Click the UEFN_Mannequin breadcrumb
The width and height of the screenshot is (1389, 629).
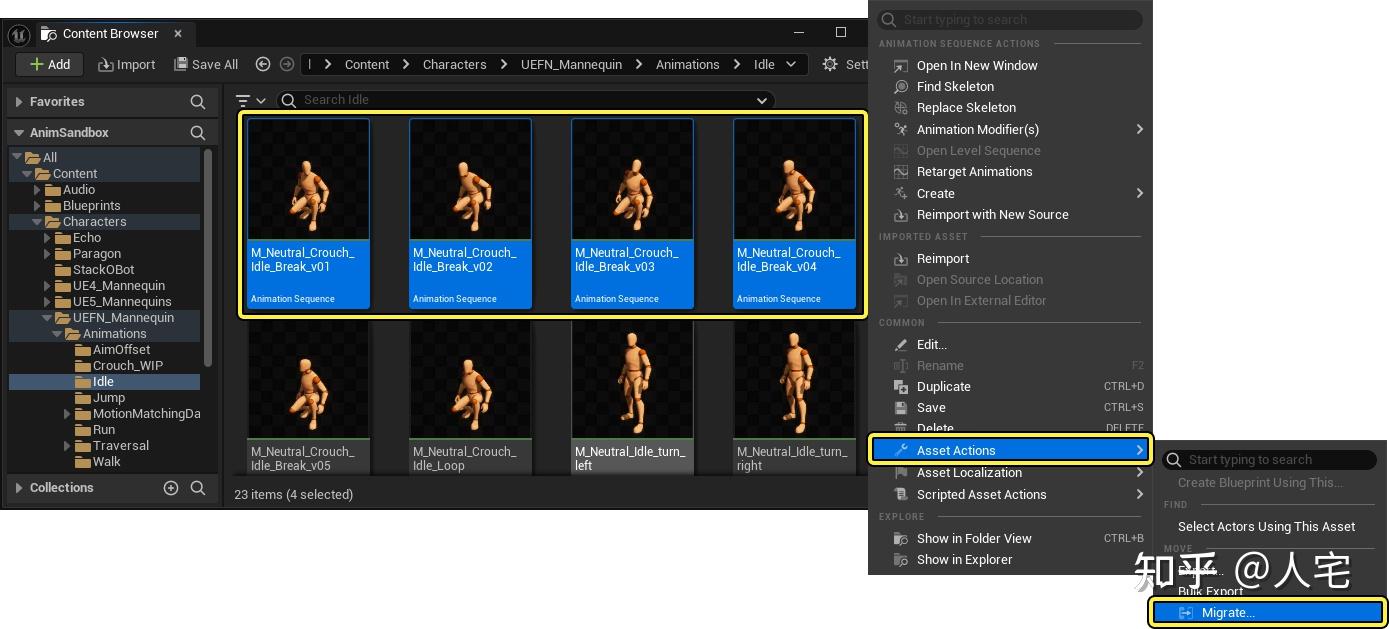point(571,64)
